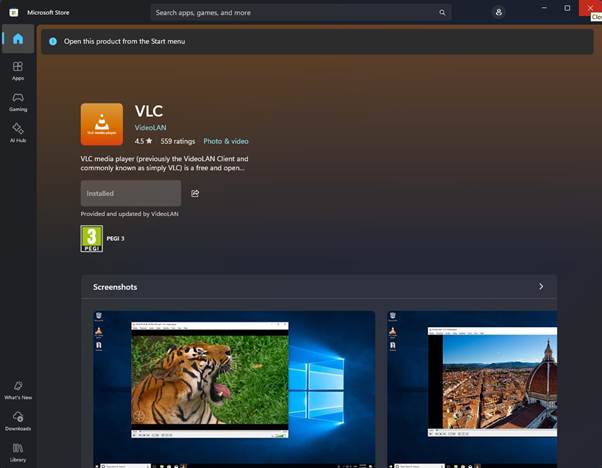Screen dimensions: 602x468
Task: Click the Microsoft Store logo icon
Action: point(13,12)
